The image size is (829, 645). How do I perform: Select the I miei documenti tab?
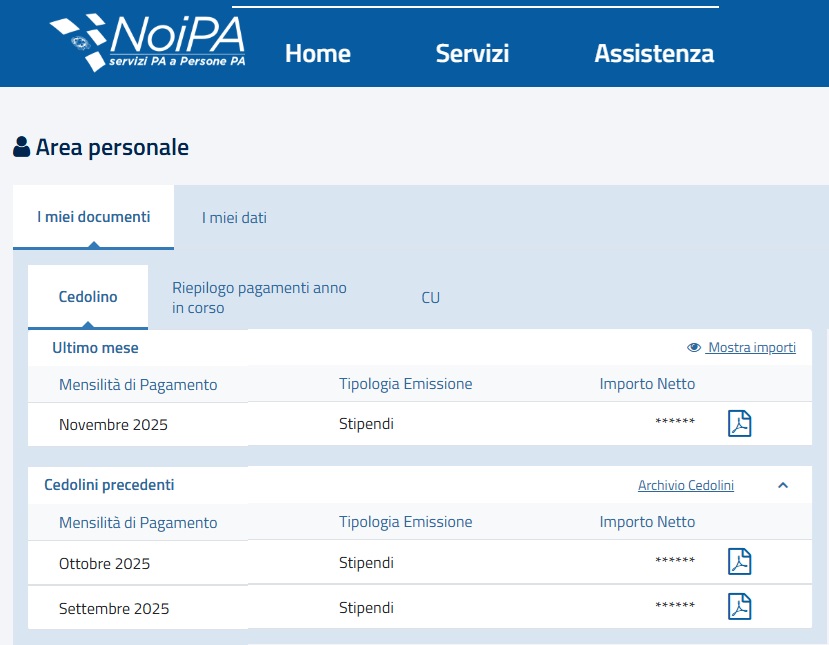(x=93, y=217)
